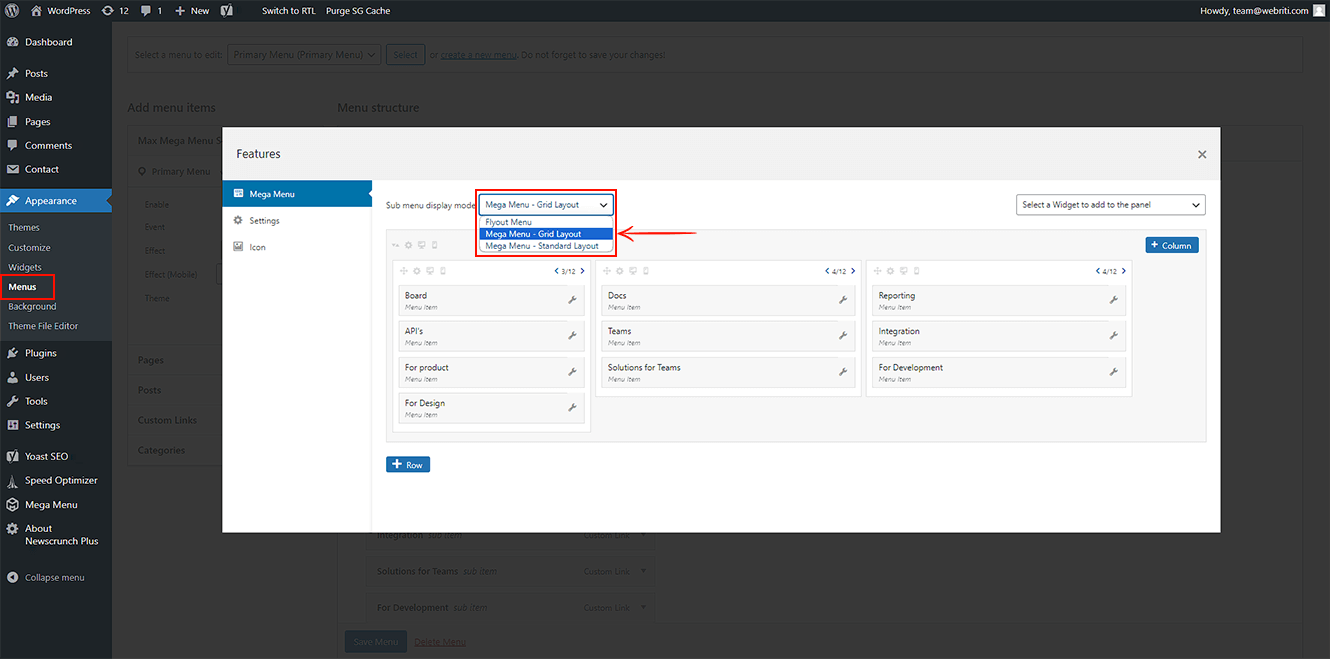Open settings wrench for Docs menu item
1330x659 pixels.
pyautogui.click(x=843, y=300)
